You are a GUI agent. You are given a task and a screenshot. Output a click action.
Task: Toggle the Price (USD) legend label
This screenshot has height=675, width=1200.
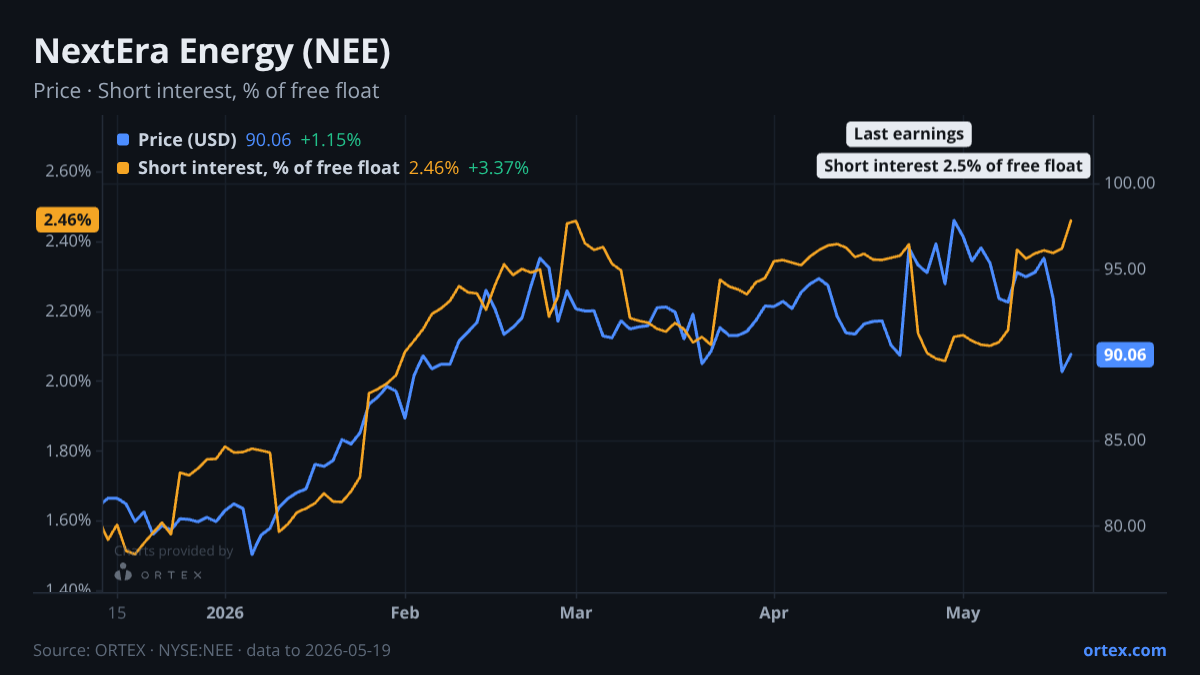[187, 140]
